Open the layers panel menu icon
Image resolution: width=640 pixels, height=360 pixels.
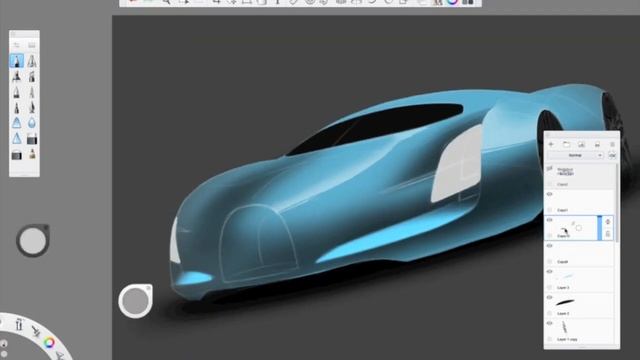point(612,144)
